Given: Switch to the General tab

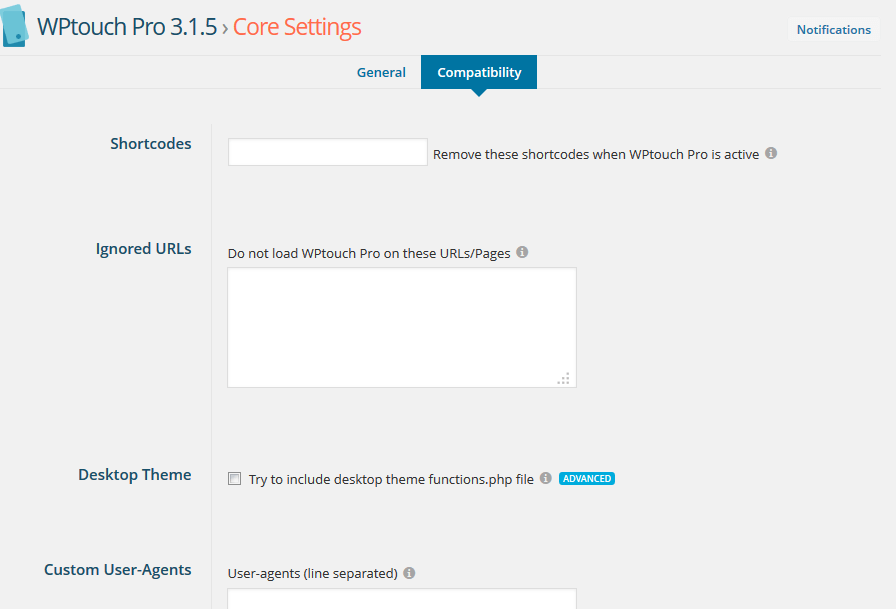Looking at the screenshot, I should 381,73.
